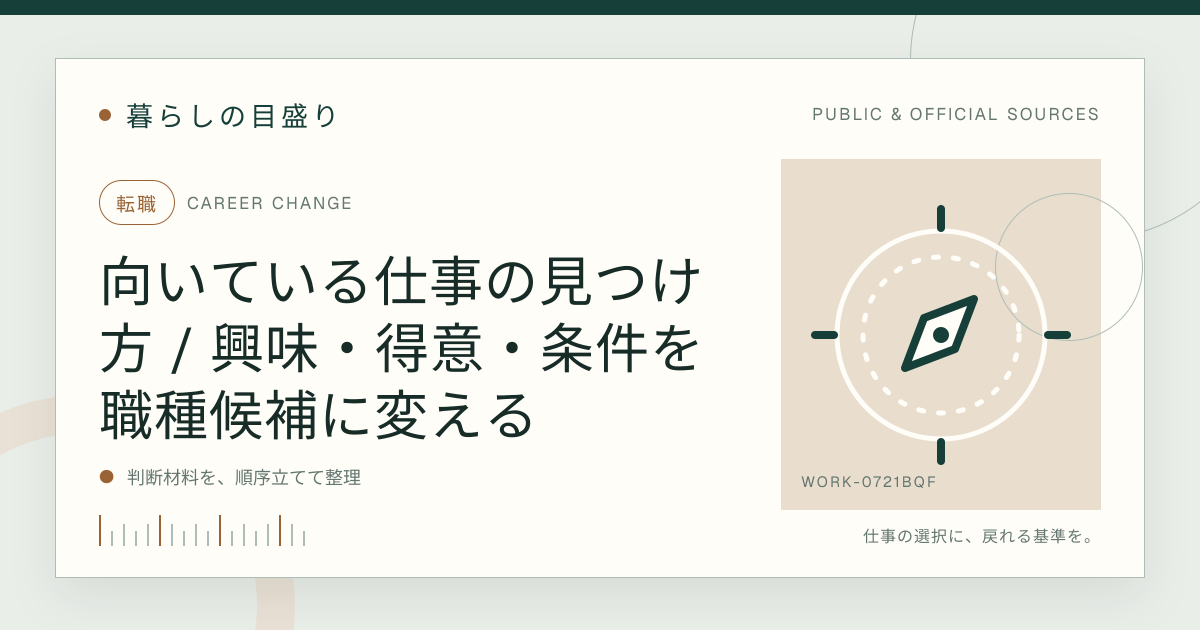1200x630 pixels.
Task: Select the 転職 category pill
Action: click(x=137, y=203)
